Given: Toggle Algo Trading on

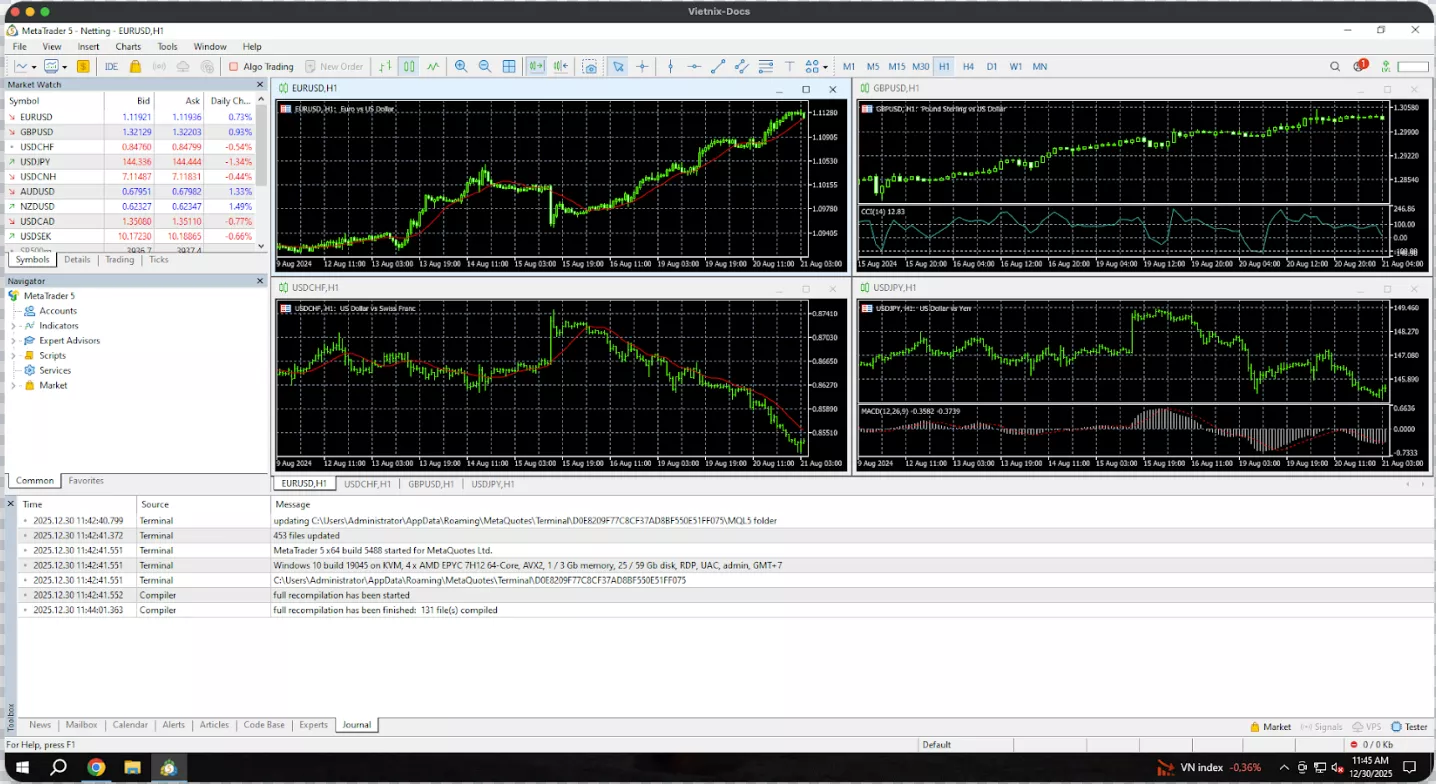Looking at the screenshot, I should coord(260,67).
